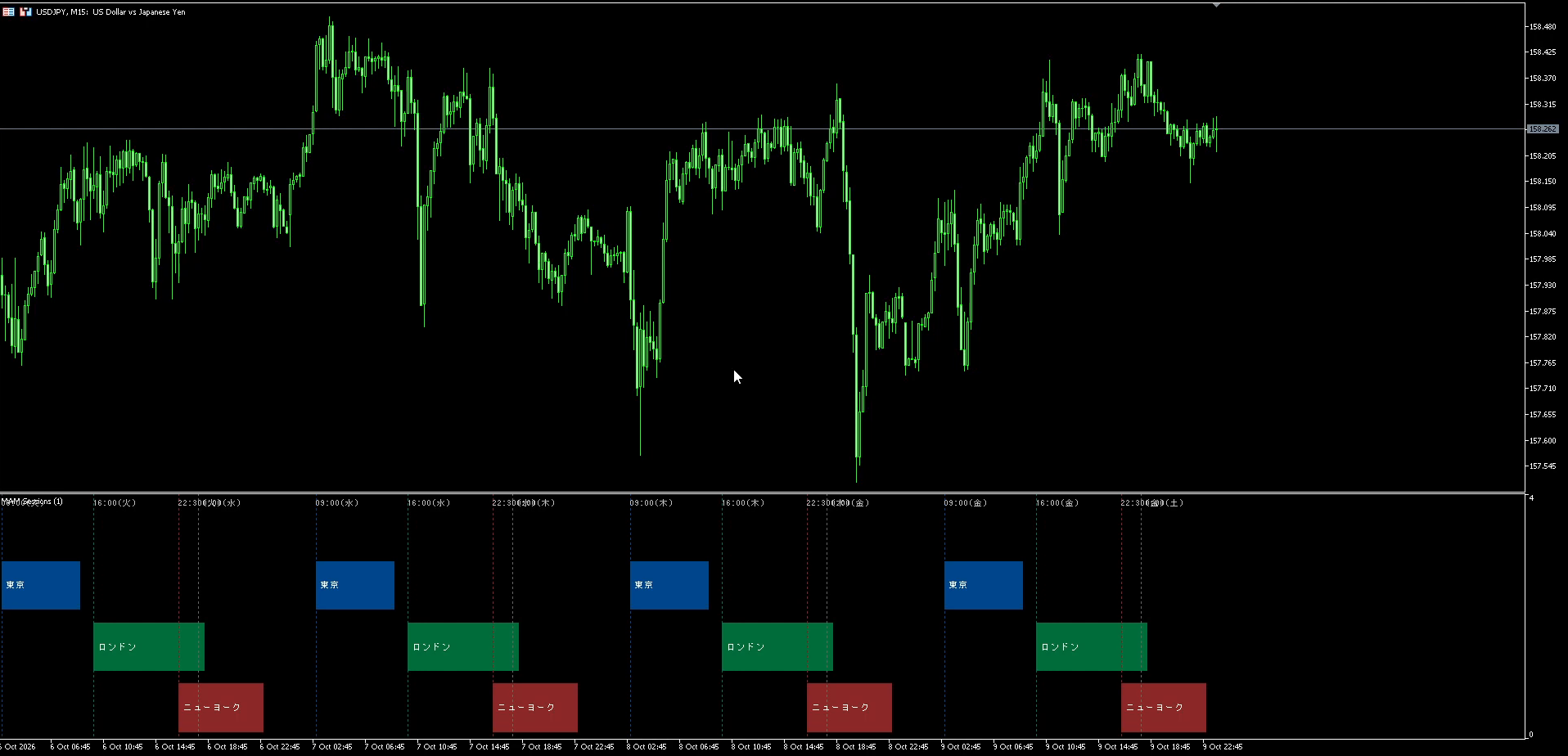Click the 158.370 price scale label
The image size is (1568, 756).
[1543, 79]
